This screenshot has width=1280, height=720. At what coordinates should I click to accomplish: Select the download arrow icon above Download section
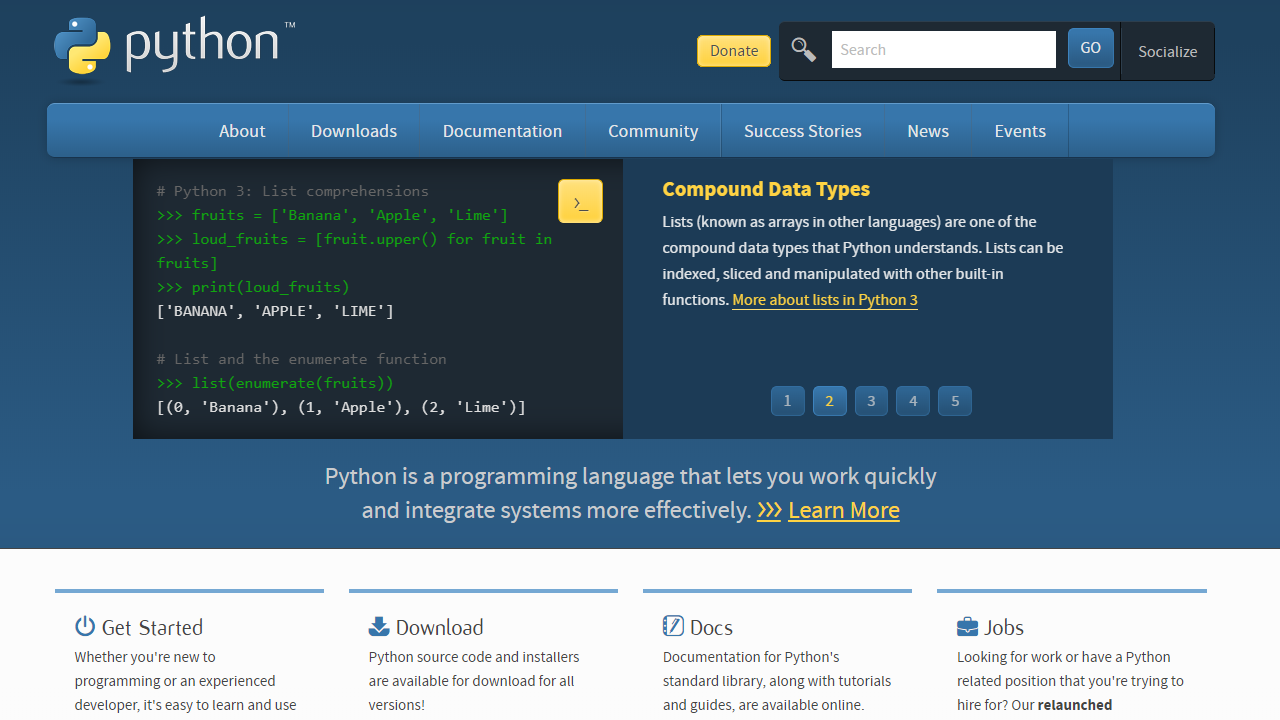tap(379, 626)
